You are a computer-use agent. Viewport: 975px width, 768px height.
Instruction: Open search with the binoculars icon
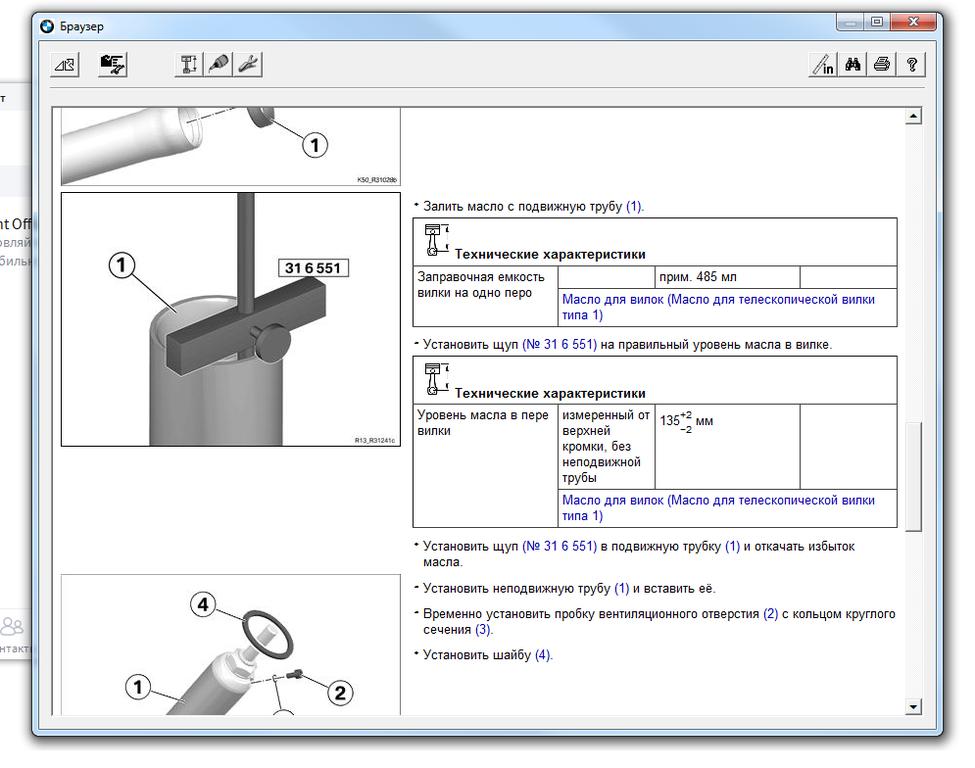click(853, 65)
